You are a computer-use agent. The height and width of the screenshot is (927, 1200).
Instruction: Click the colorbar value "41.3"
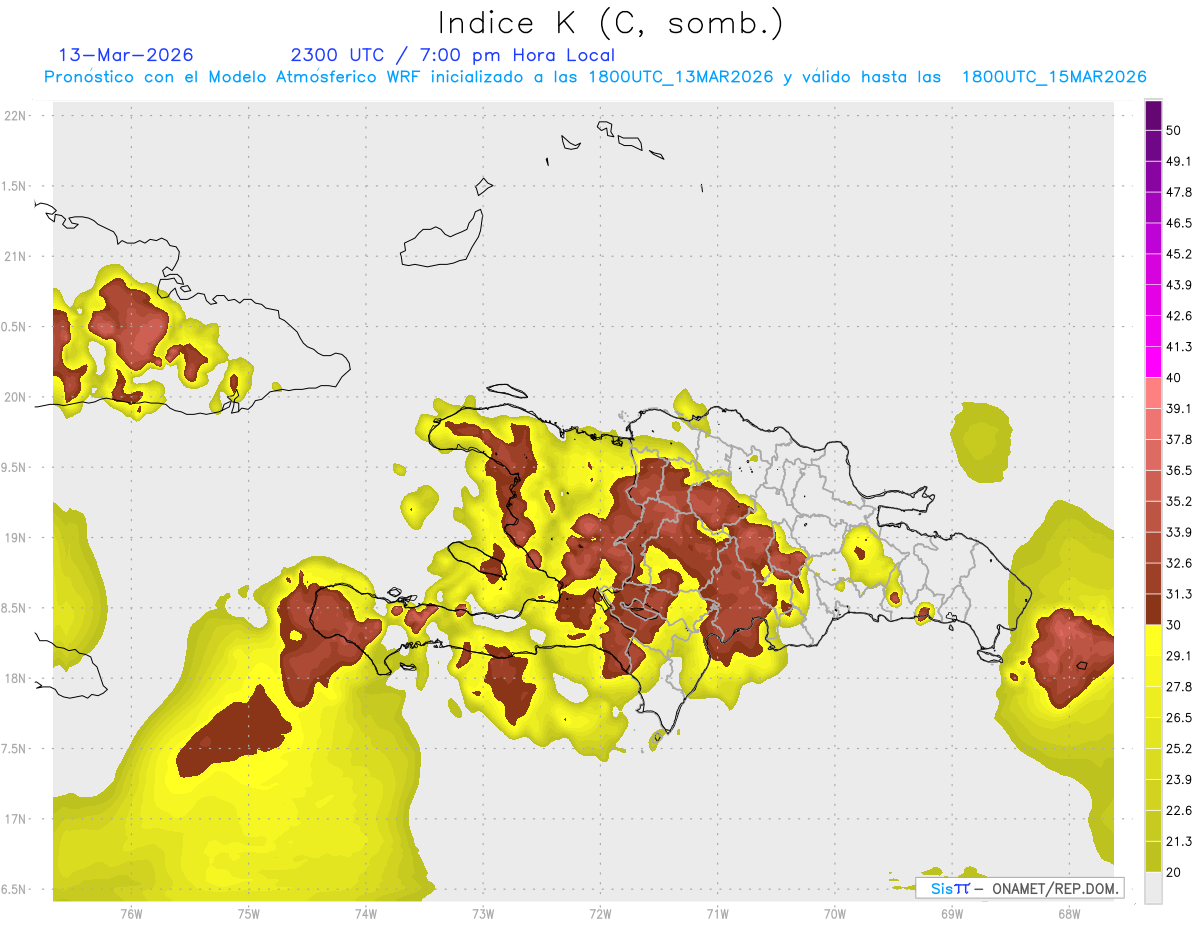tap(1179, 347)
